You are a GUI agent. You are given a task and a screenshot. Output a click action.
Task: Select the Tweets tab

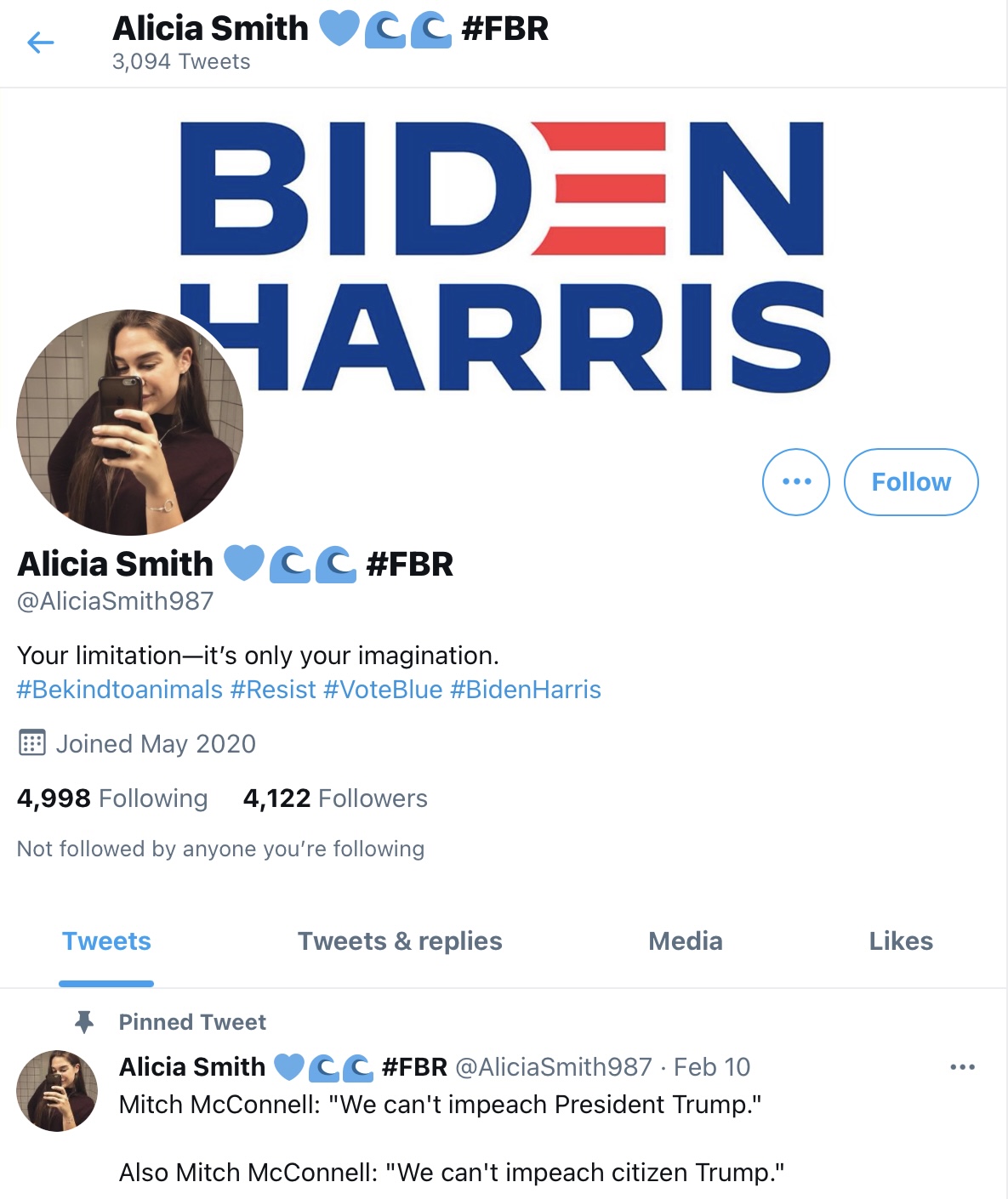tap(106, 941)
